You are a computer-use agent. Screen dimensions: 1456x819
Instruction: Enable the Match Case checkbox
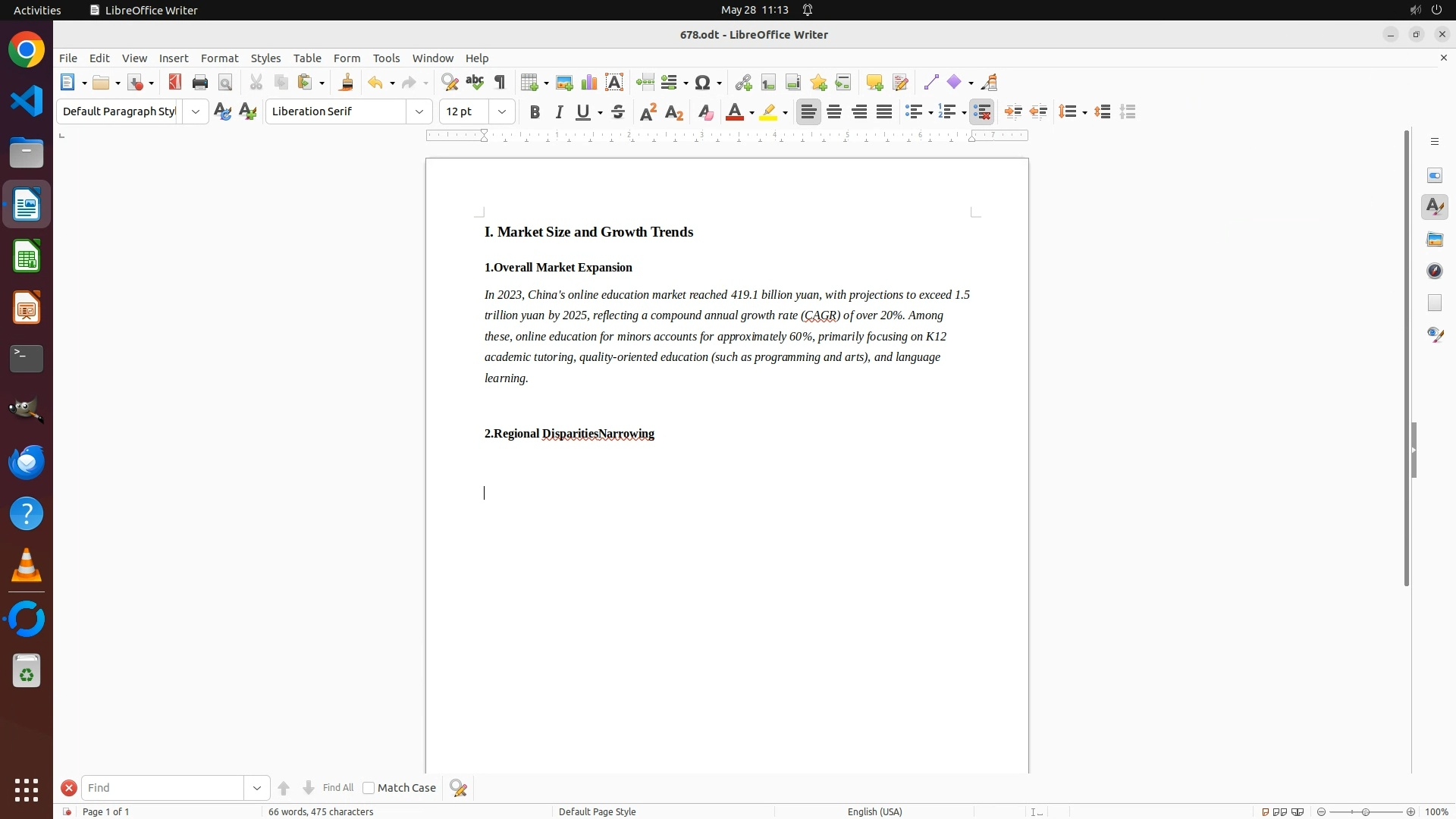pyautogui.click(x=369, y=788)
